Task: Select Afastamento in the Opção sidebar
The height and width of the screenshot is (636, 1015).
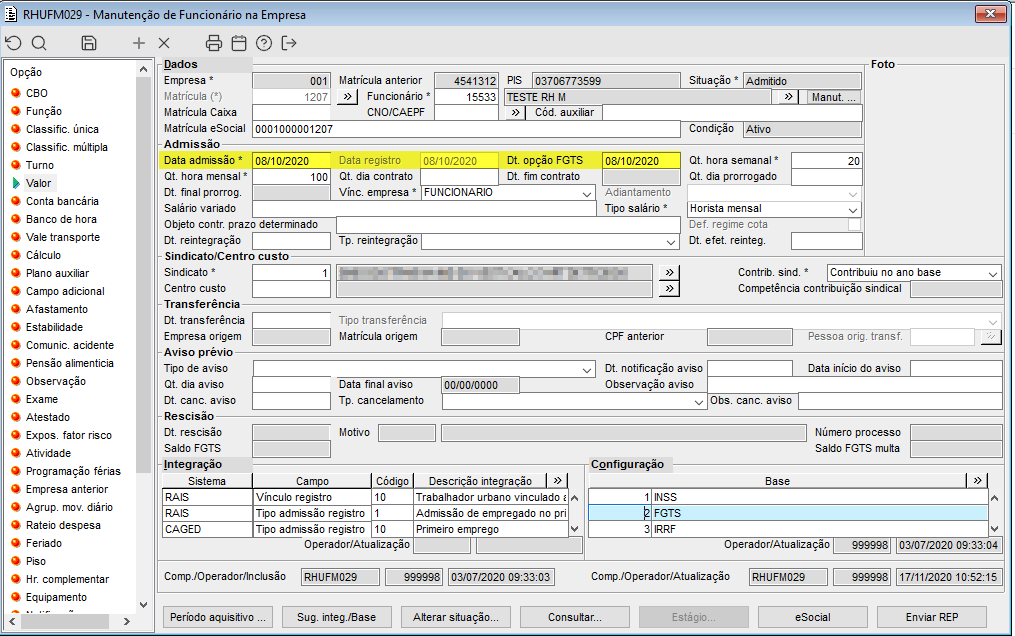Action: [x=56, y=309]
